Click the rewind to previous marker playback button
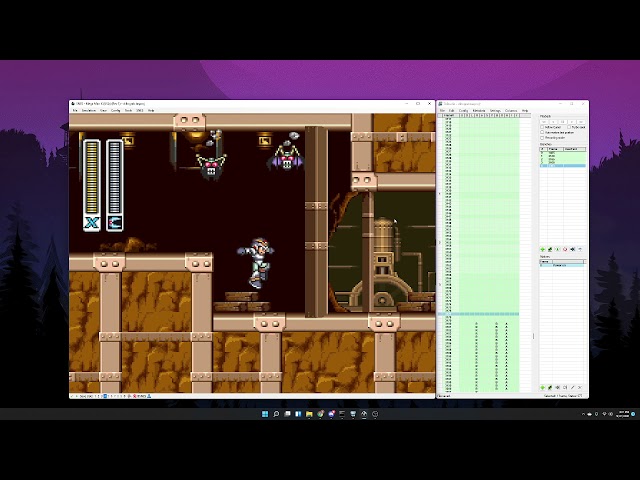The image size is (640, 480). 544,122
